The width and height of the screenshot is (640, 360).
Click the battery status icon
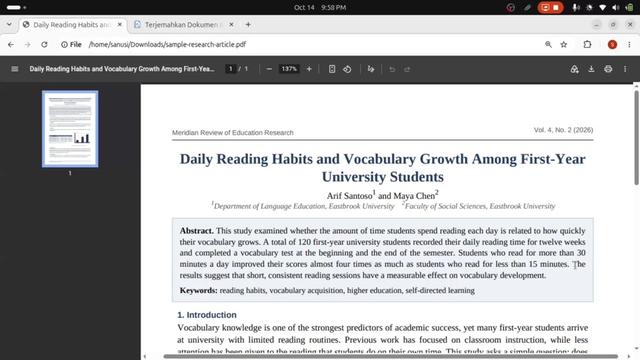tap(630, 7)
